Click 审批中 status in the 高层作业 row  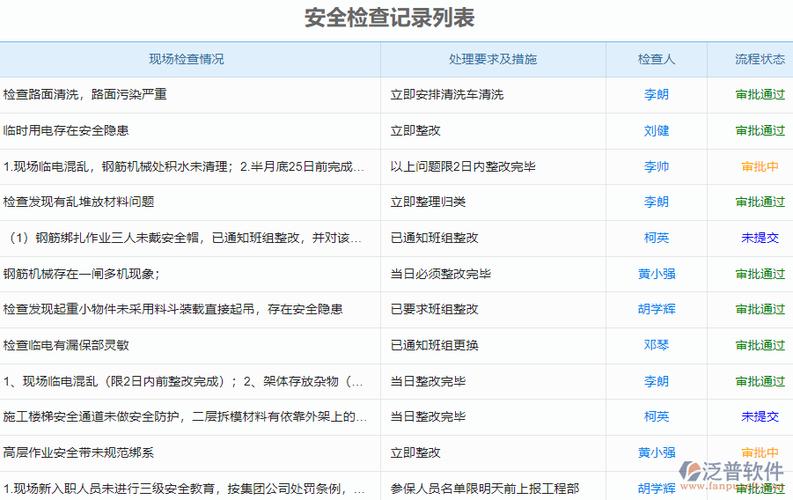[x=760, y=452]
